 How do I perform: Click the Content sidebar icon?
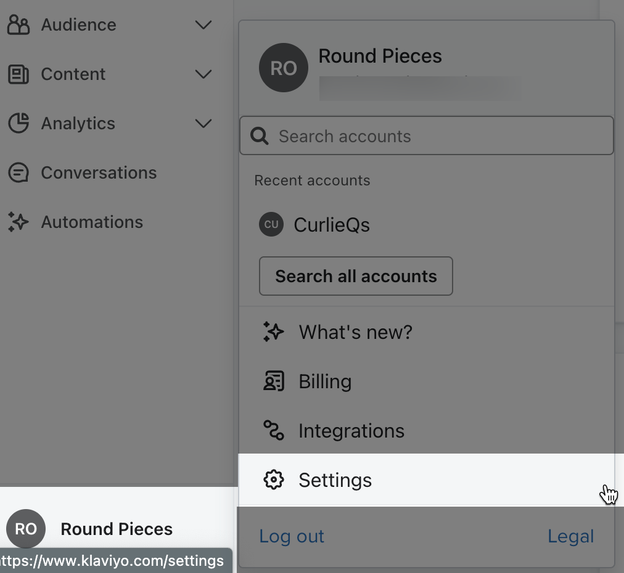18,74
